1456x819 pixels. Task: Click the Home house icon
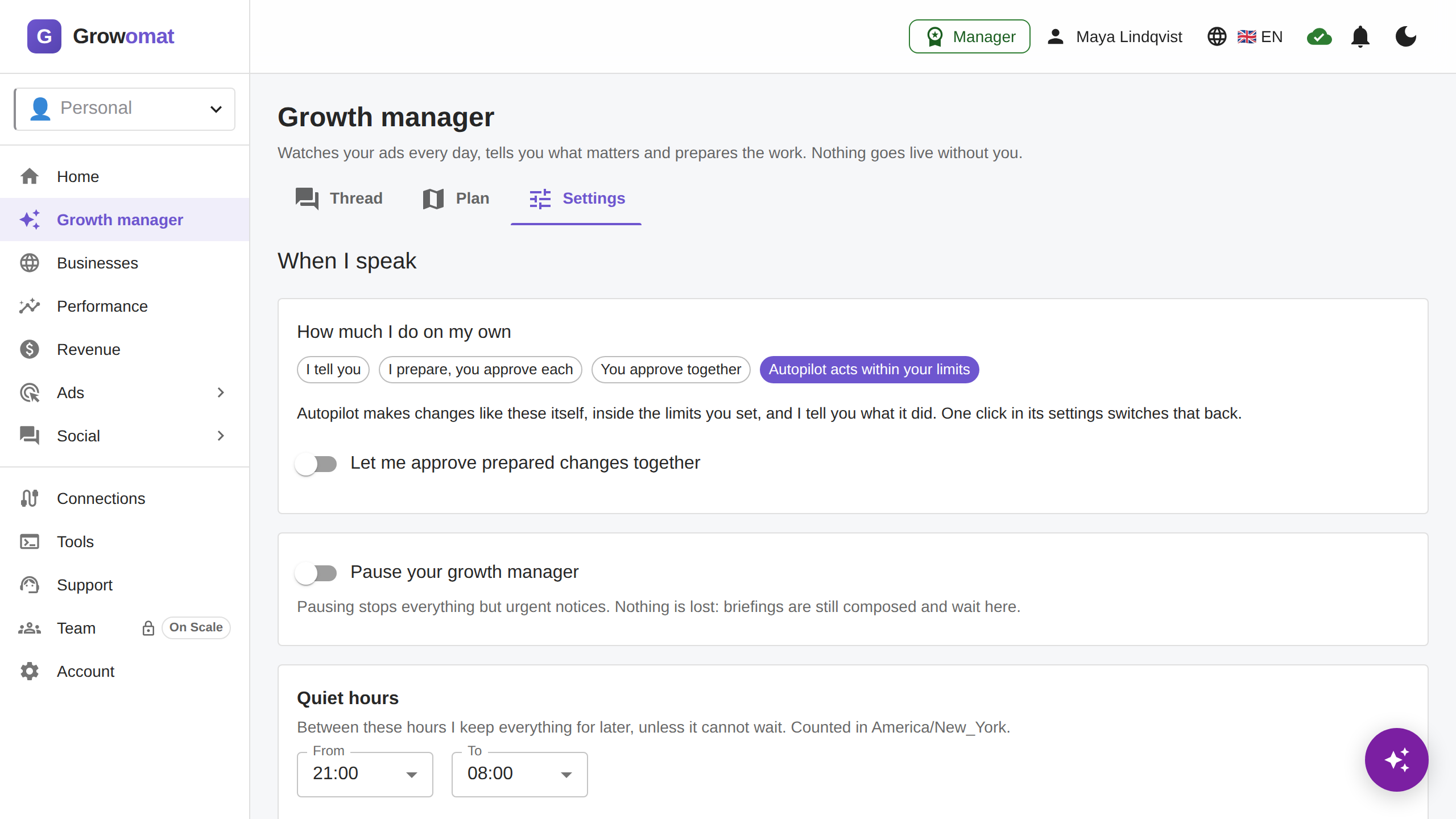tap(30, 177)
